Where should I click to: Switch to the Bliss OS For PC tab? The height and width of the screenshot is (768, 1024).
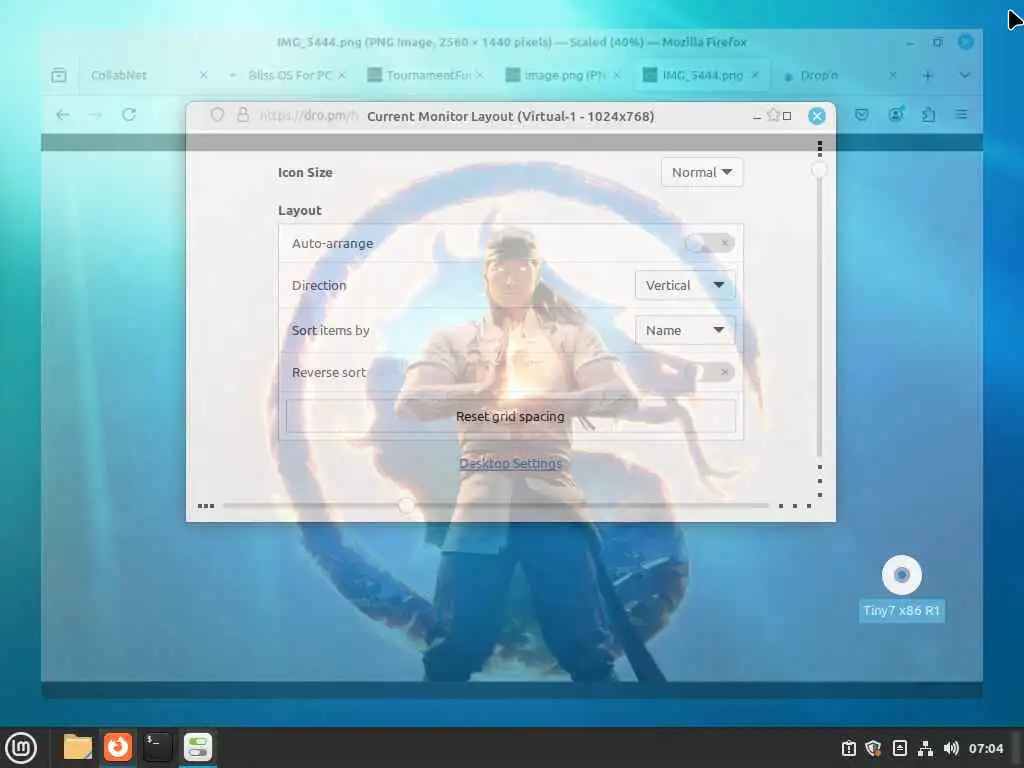[290, 75]
